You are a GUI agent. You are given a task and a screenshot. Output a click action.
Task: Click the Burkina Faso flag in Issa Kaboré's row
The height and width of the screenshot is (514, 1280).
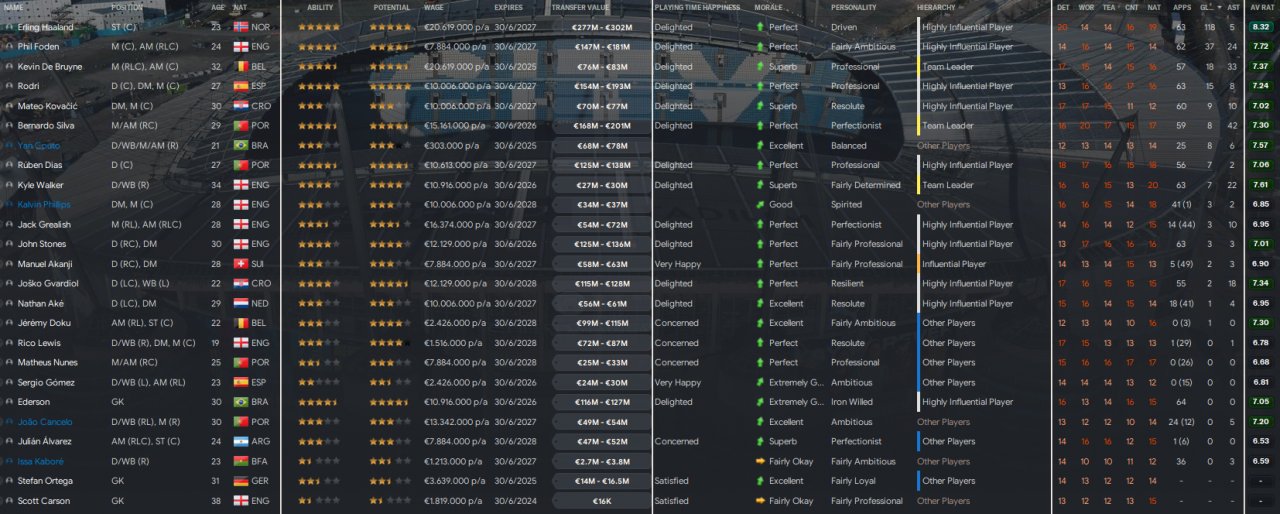point(240,461)
